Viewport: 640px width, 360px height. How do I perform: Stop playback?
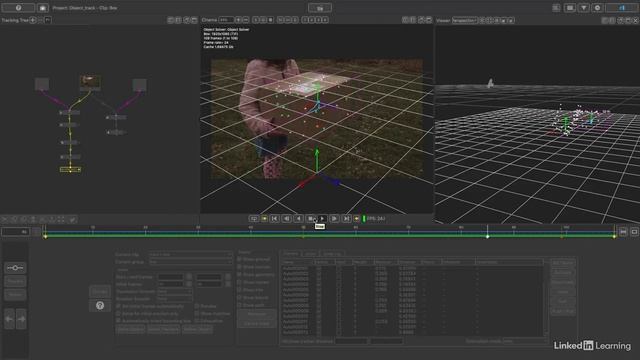tap(311, 219)
